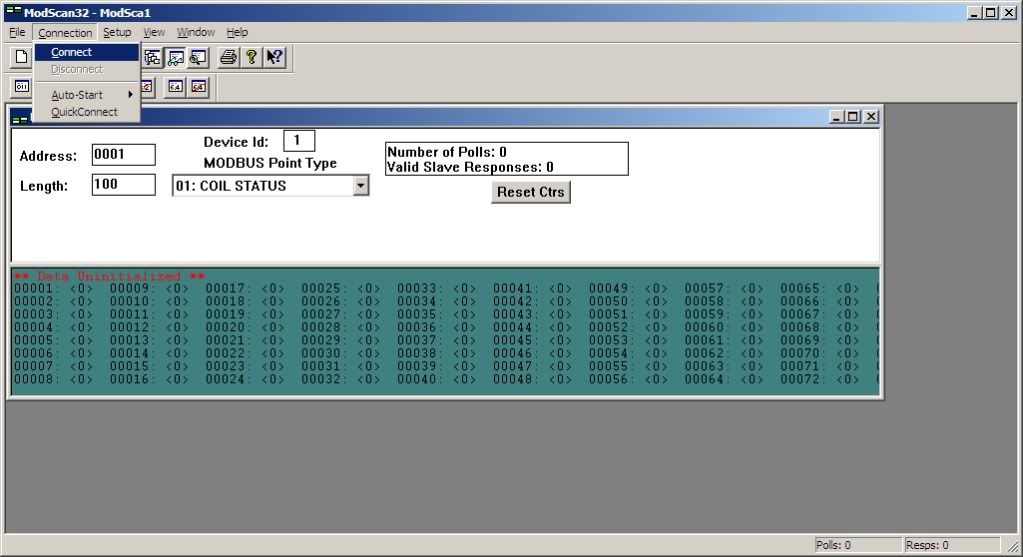Click the Valid Slave Responses: 0 text
The image size is (1023, 557).
tap(470, 167)
